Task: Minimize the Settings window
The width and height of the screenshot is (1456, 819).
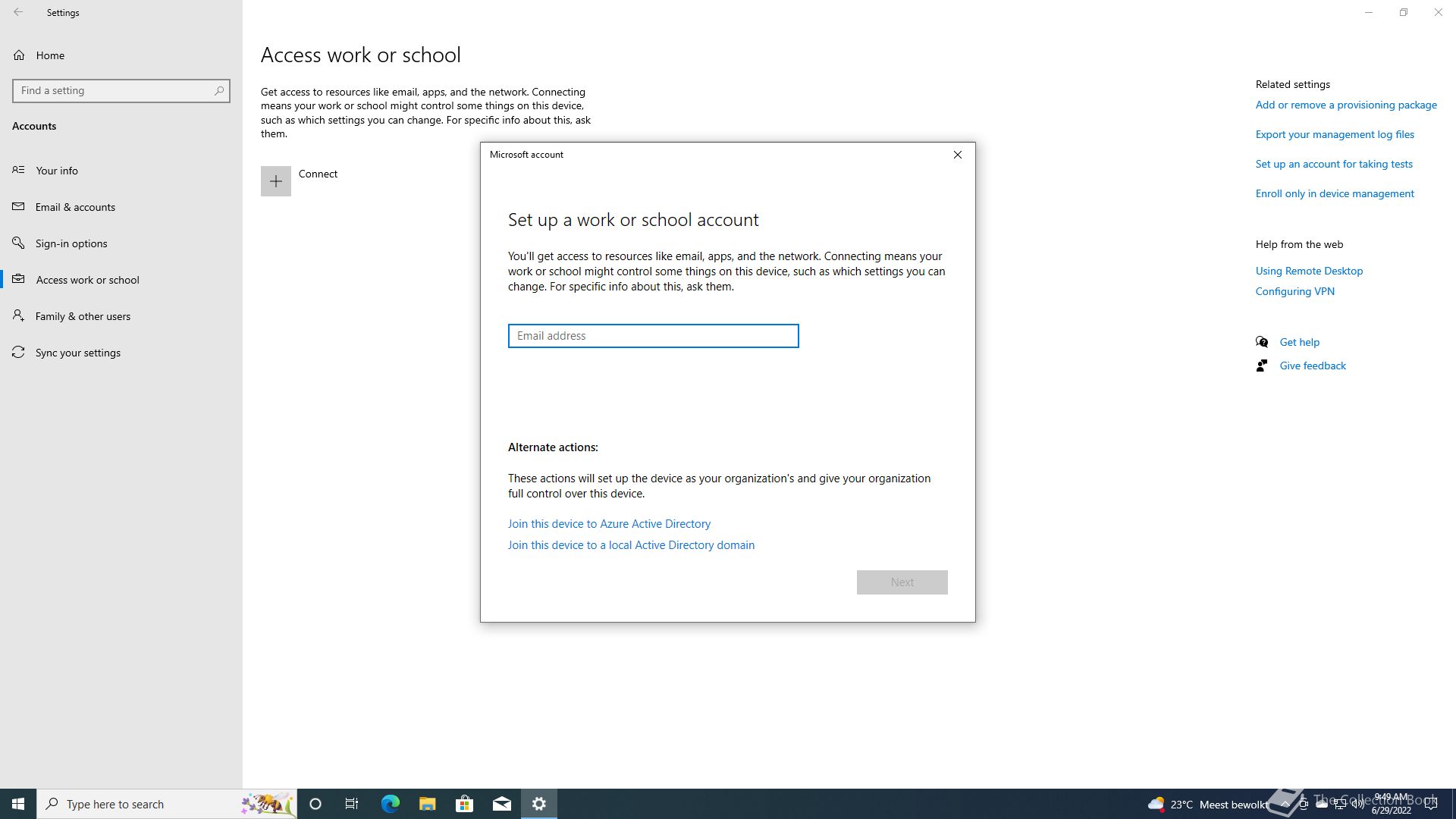Action: (1369, 12)
